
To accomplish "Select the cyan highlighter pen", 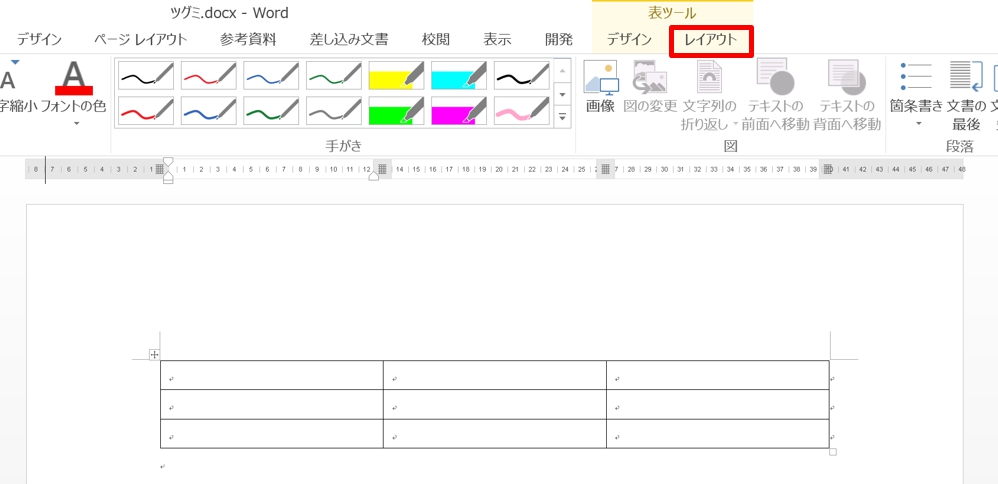I will pos(459,75).
